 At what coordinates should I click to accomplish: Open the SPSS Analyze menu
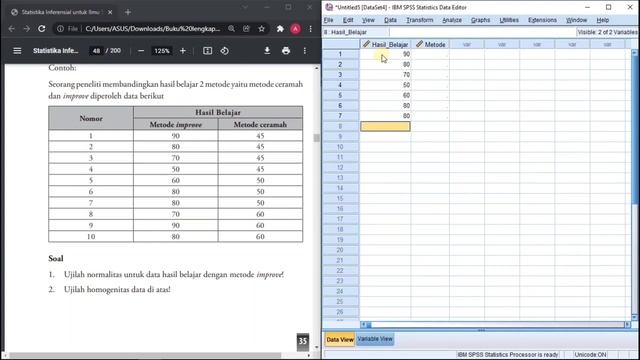click(452, 20)
